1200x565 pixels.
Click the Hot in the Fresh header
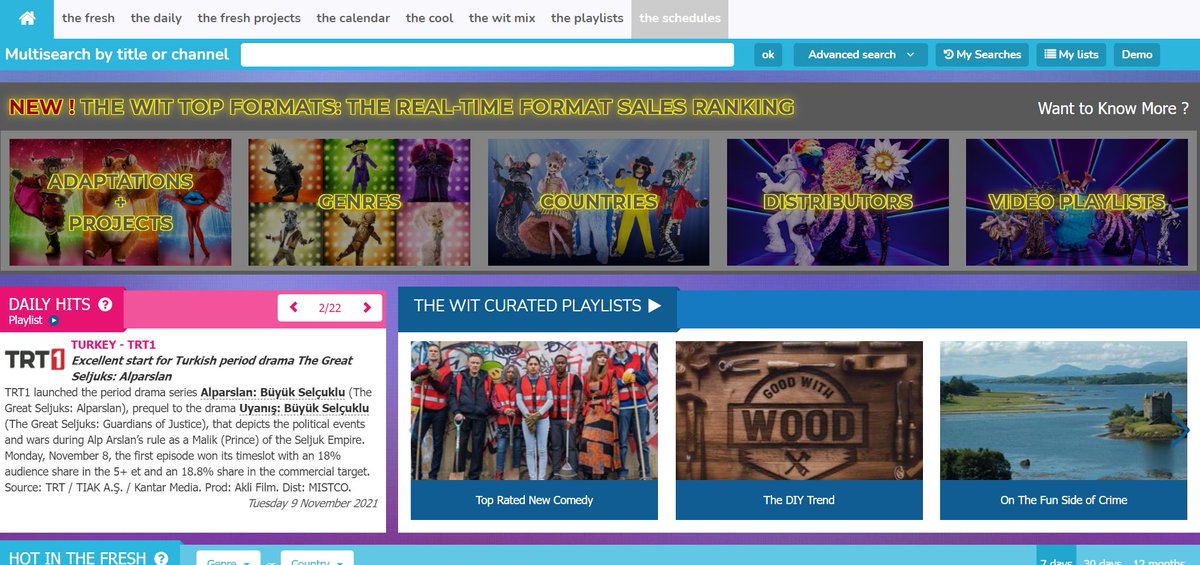point(77,558)
